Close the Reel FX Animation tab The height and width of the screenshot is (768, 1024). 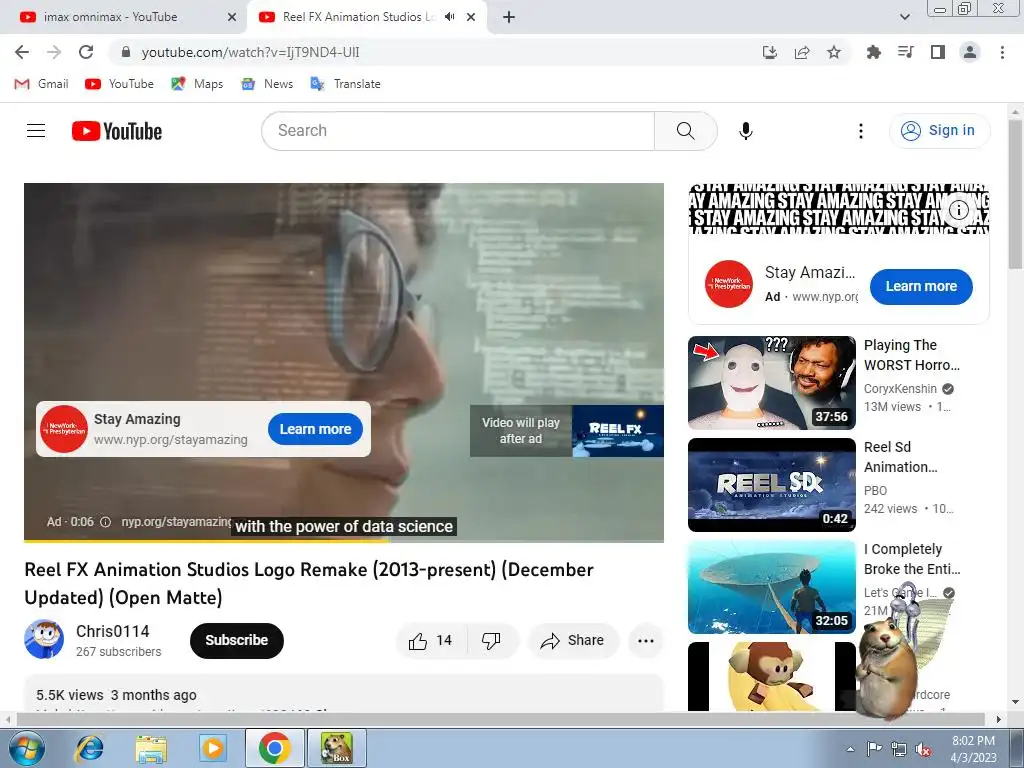[x=471, y=17]
